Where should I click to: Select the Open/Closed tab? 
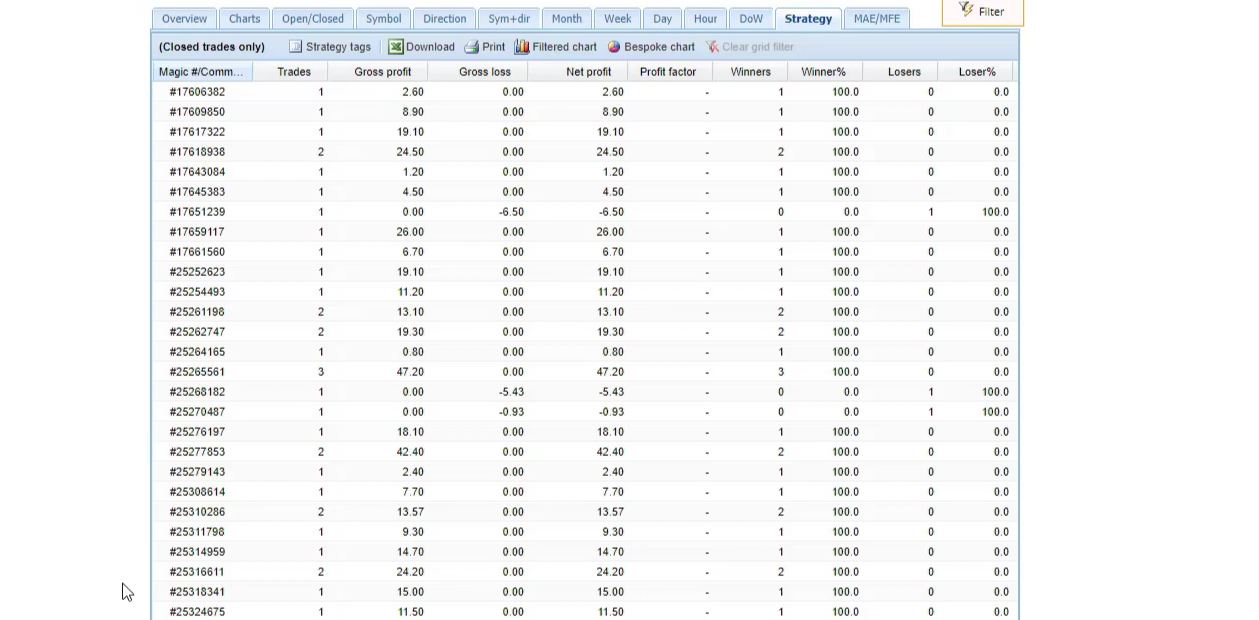click(312, 19)
